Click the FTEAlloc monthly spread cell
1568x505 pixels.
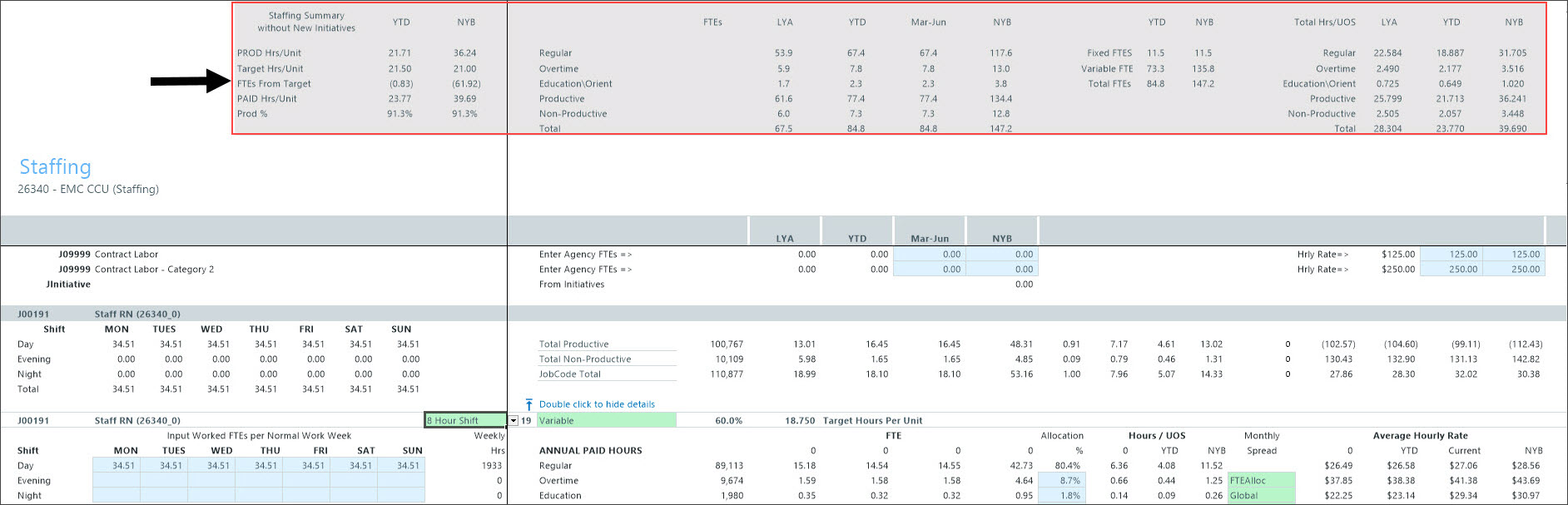pyautogui.click(x=1261, y=481)
